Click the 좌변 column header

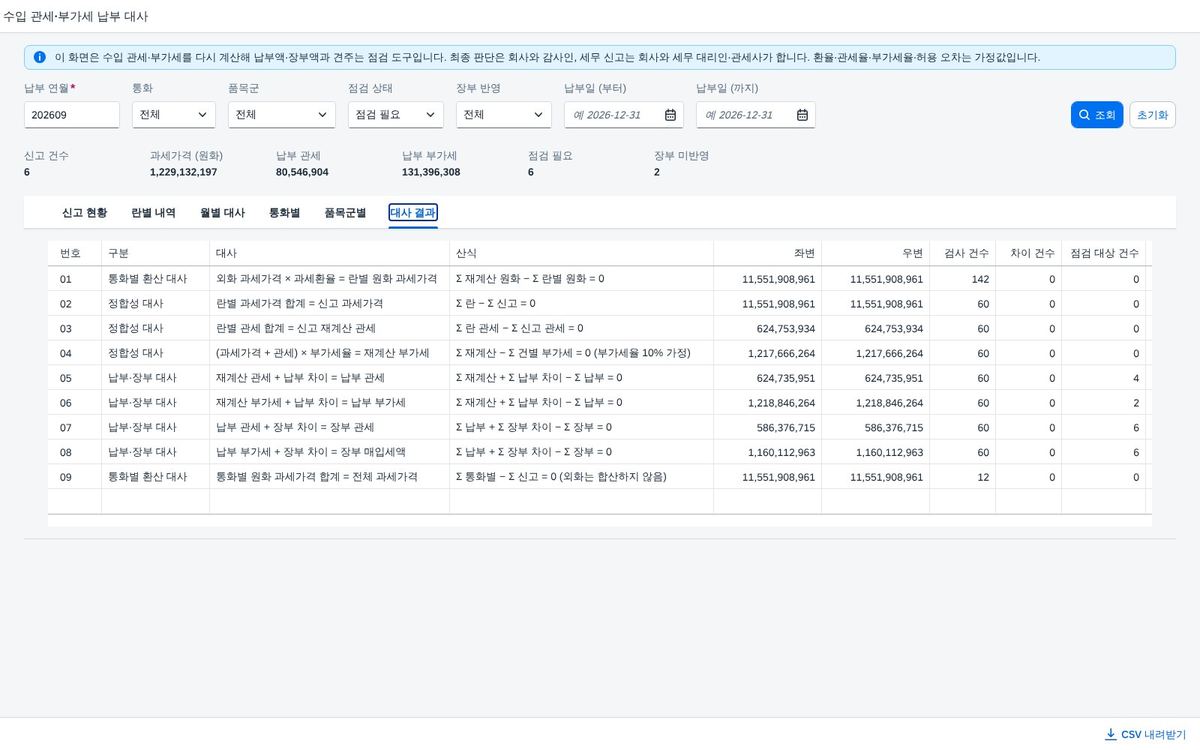pos(768,253)
